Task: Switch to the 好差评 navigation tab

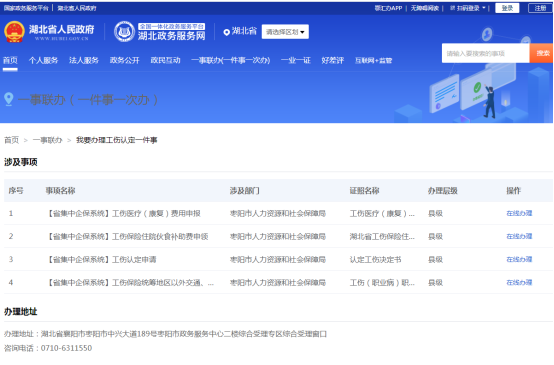Action: [332, 60]
